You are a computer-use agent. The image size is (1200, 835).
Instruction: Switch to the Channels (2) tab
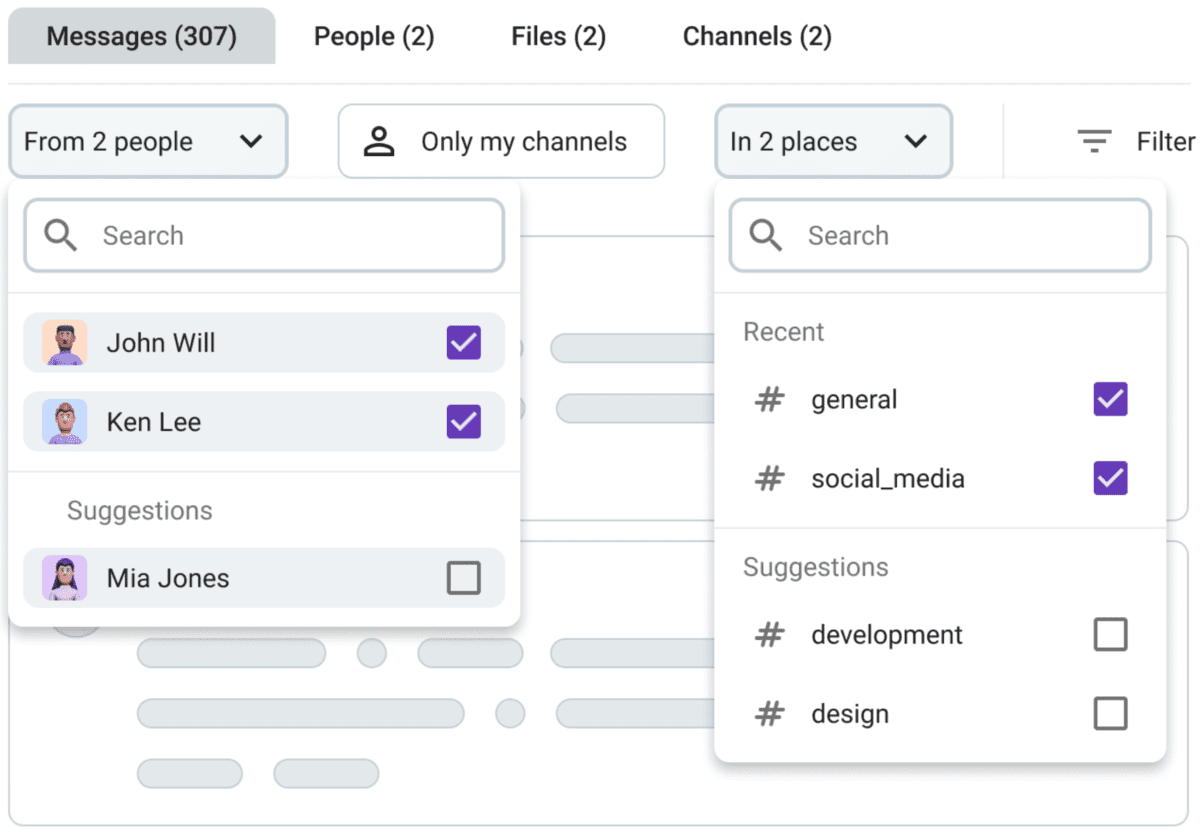click(x=757, y=37)
